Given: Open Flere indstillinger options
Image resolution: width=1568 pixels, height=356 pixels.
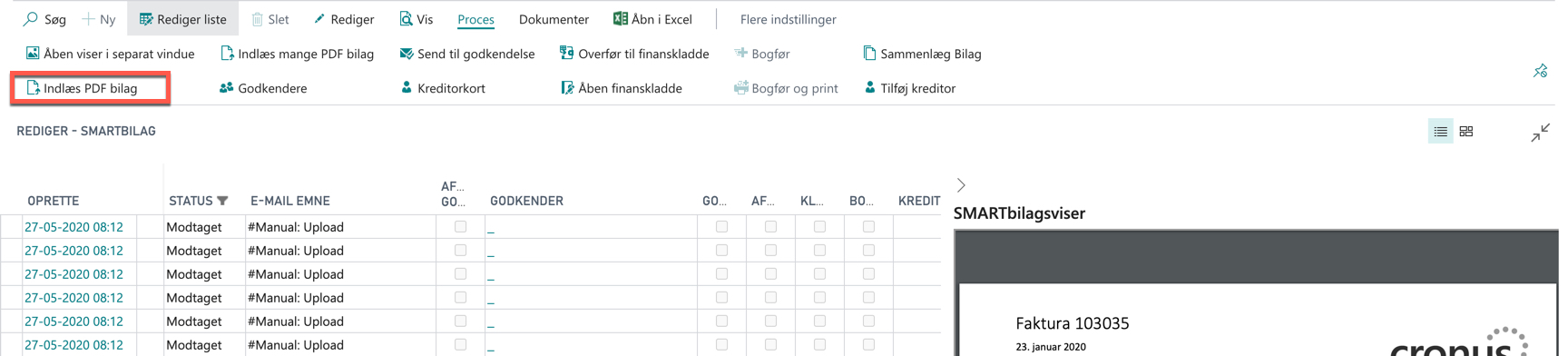Looking at the screenshot, I should (x=788, y=19).
